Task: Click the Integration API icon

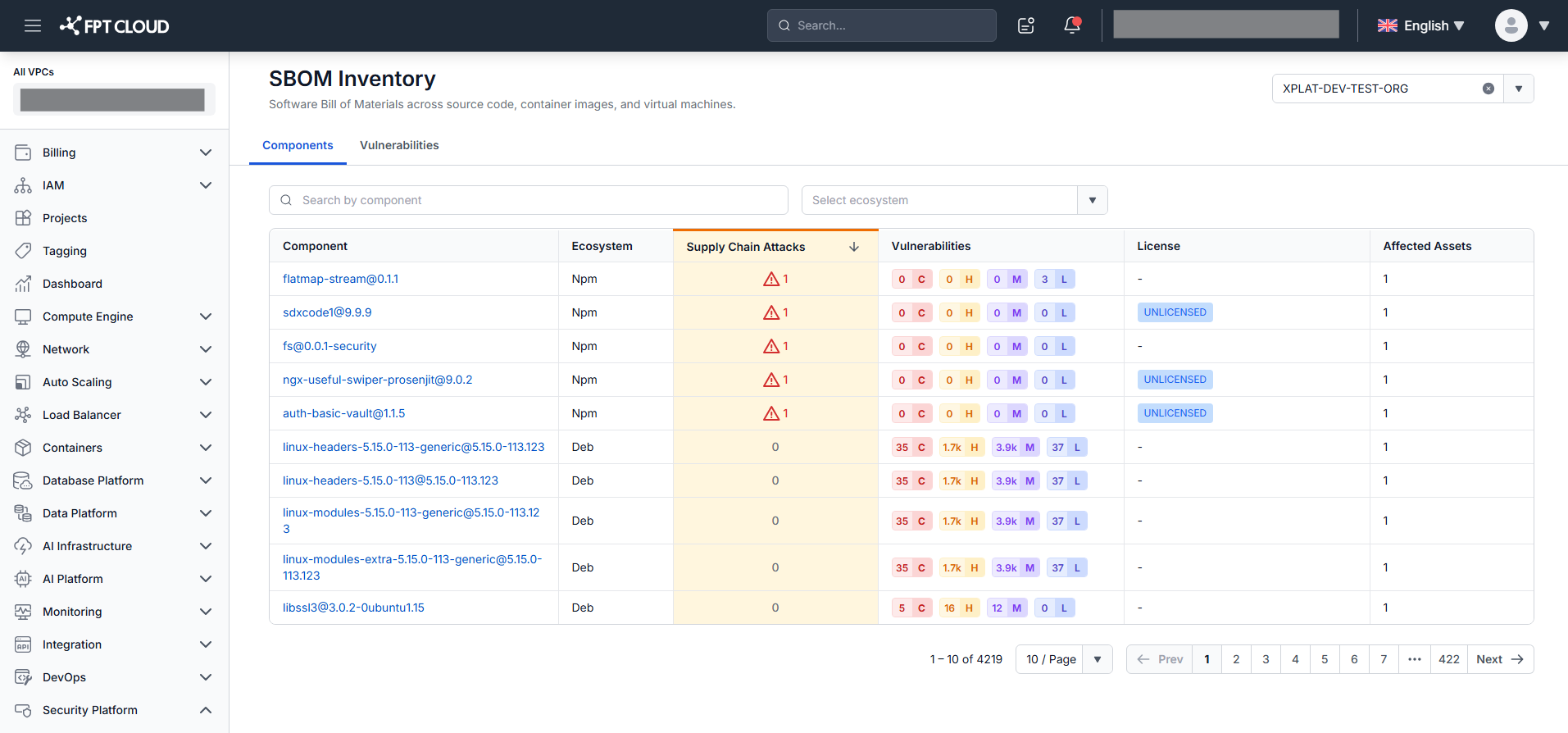Action: coord(23,644)
